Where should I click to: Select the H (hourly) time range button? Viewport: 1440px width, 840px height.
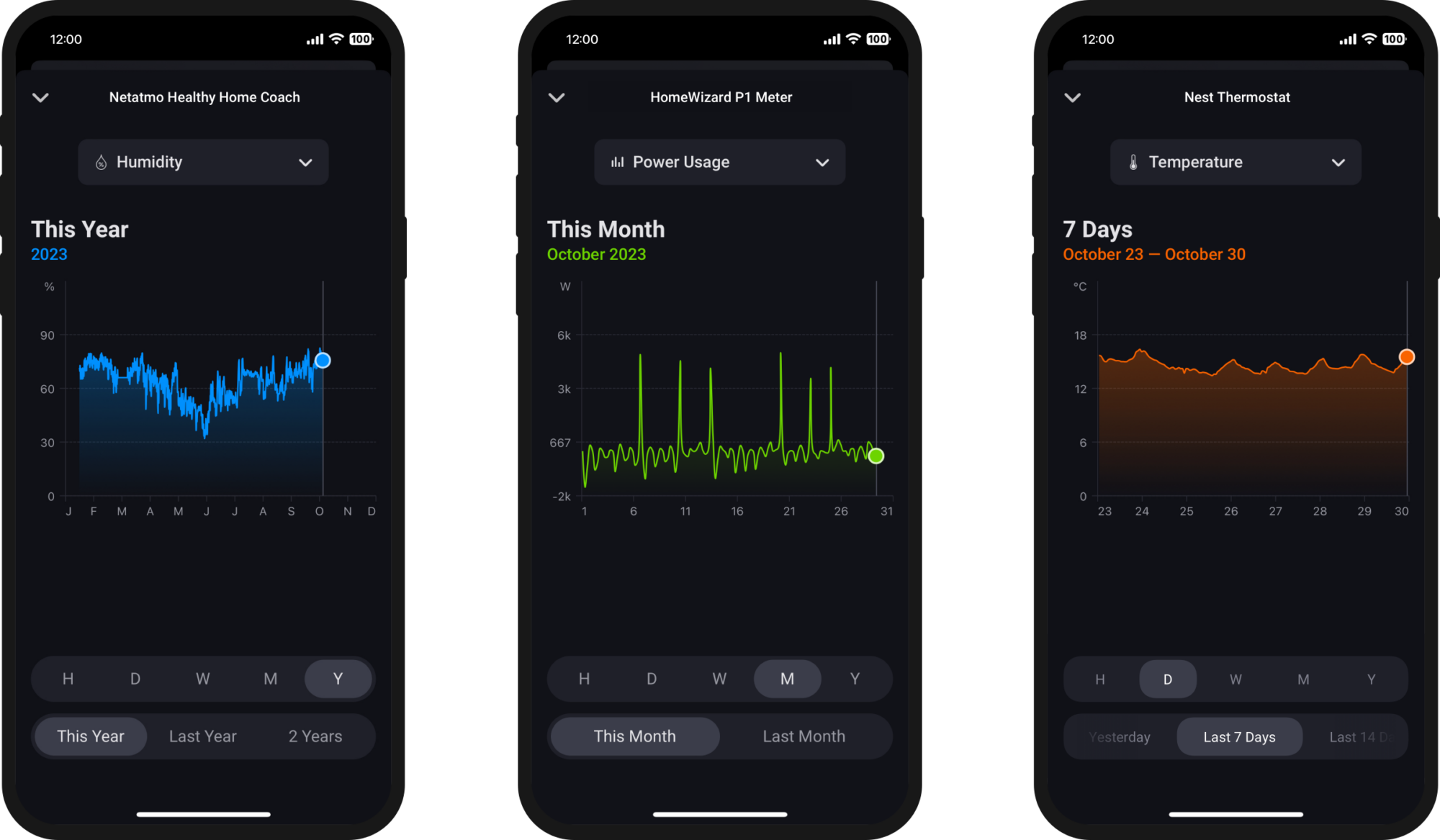(68, 679)
